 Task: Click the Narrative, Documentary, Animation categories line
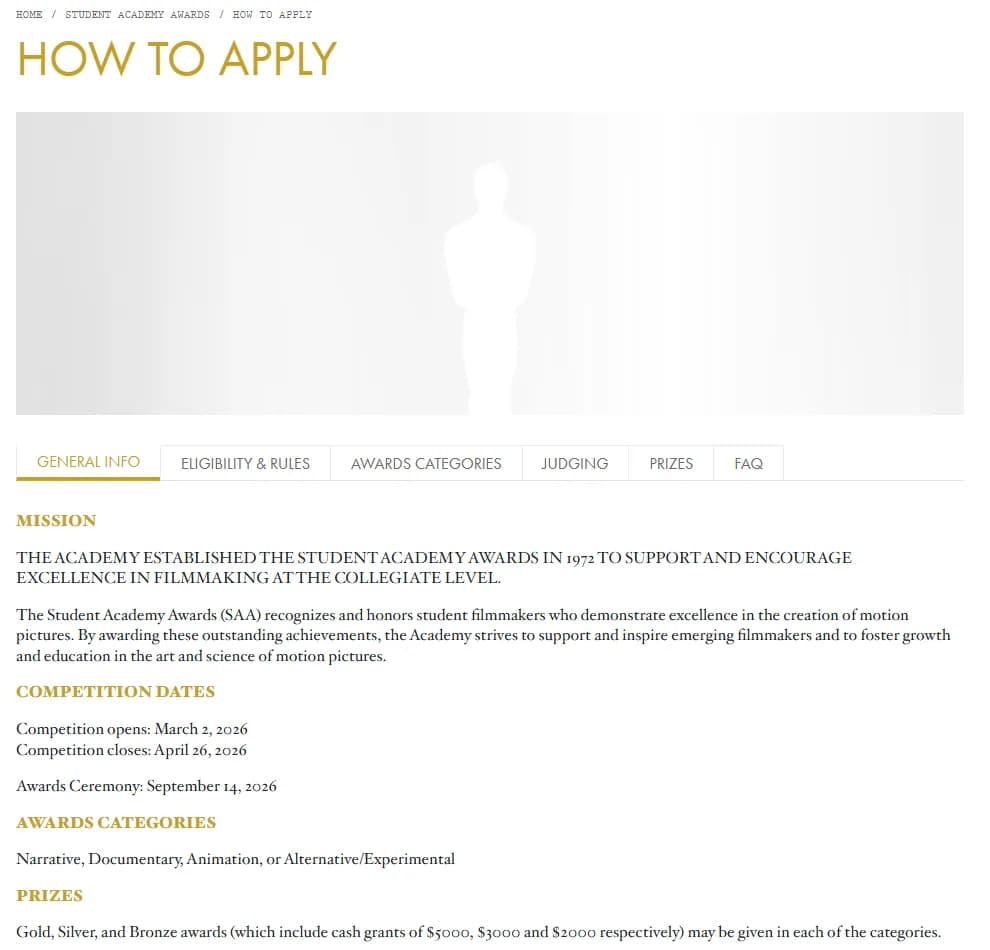pyautogui.click(x=236, y=859)
